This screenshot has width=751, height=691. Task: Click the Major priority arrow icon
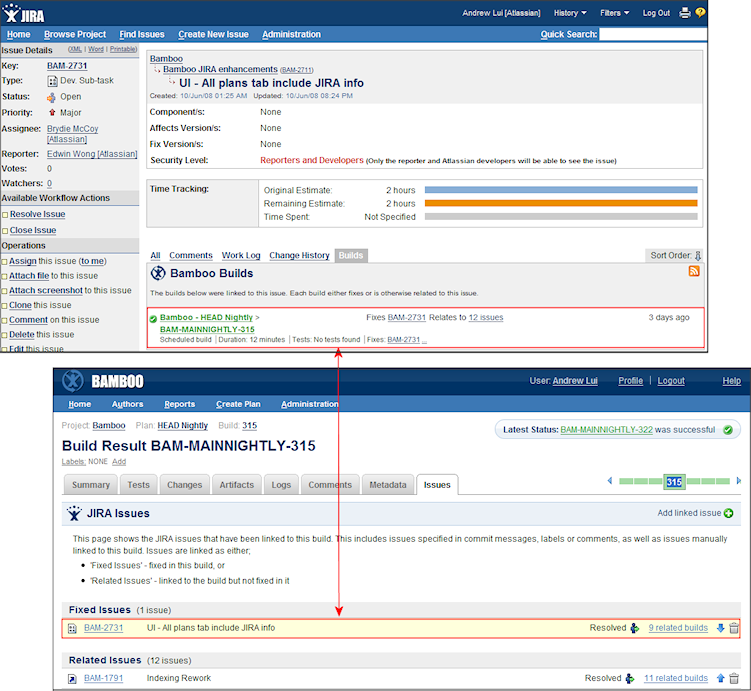tap(52, 113)
